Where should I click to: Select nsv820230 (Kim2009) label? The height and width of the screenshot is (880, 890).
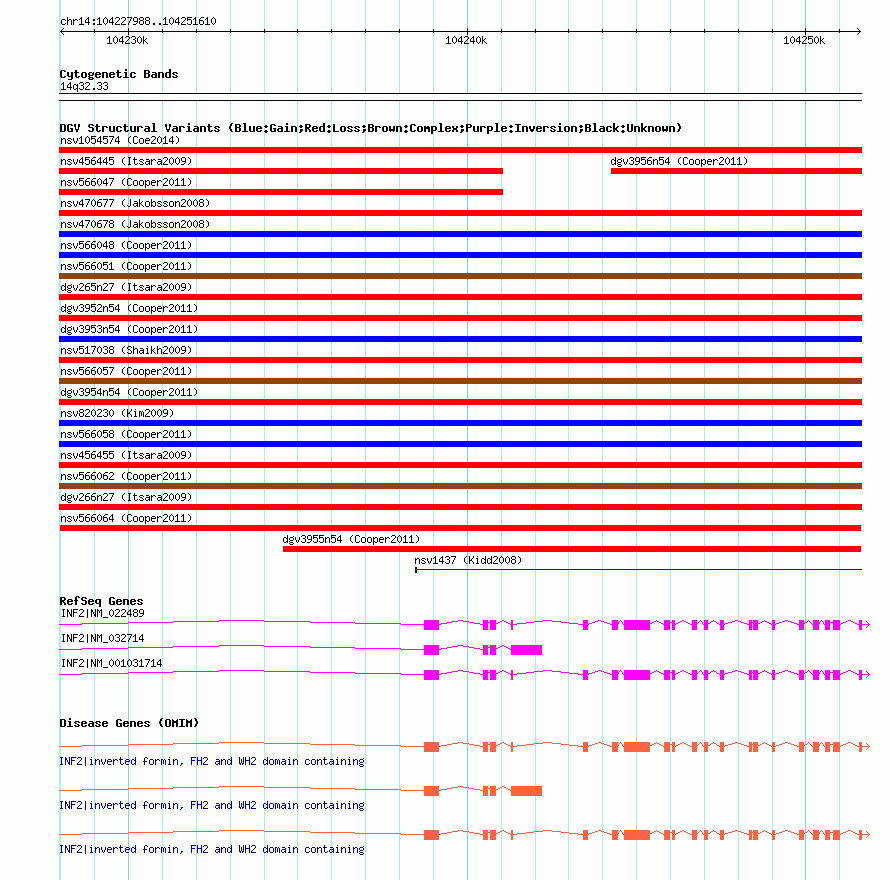[x=117, y=413]
